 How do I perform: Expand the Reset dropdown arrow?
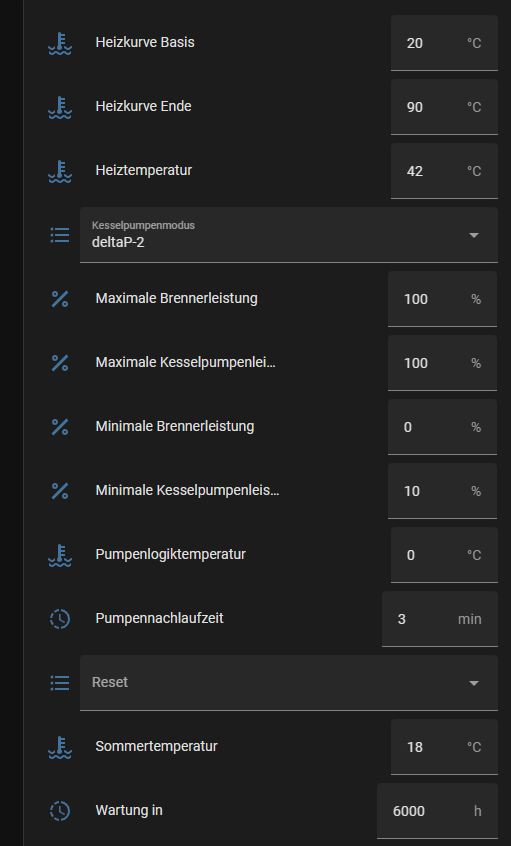tap(474, 683)
